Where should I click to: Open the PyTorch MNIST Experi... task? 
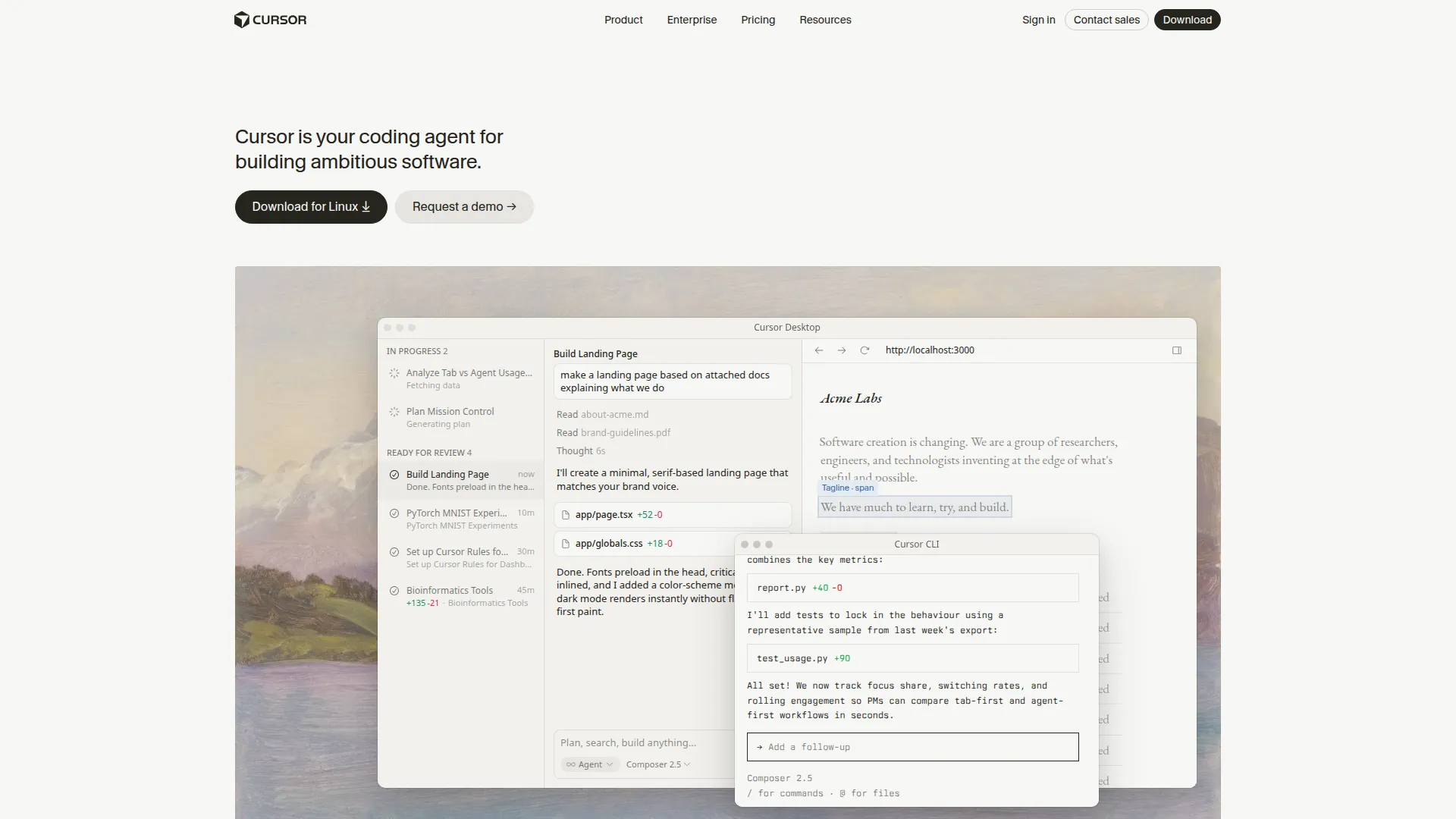461,519
